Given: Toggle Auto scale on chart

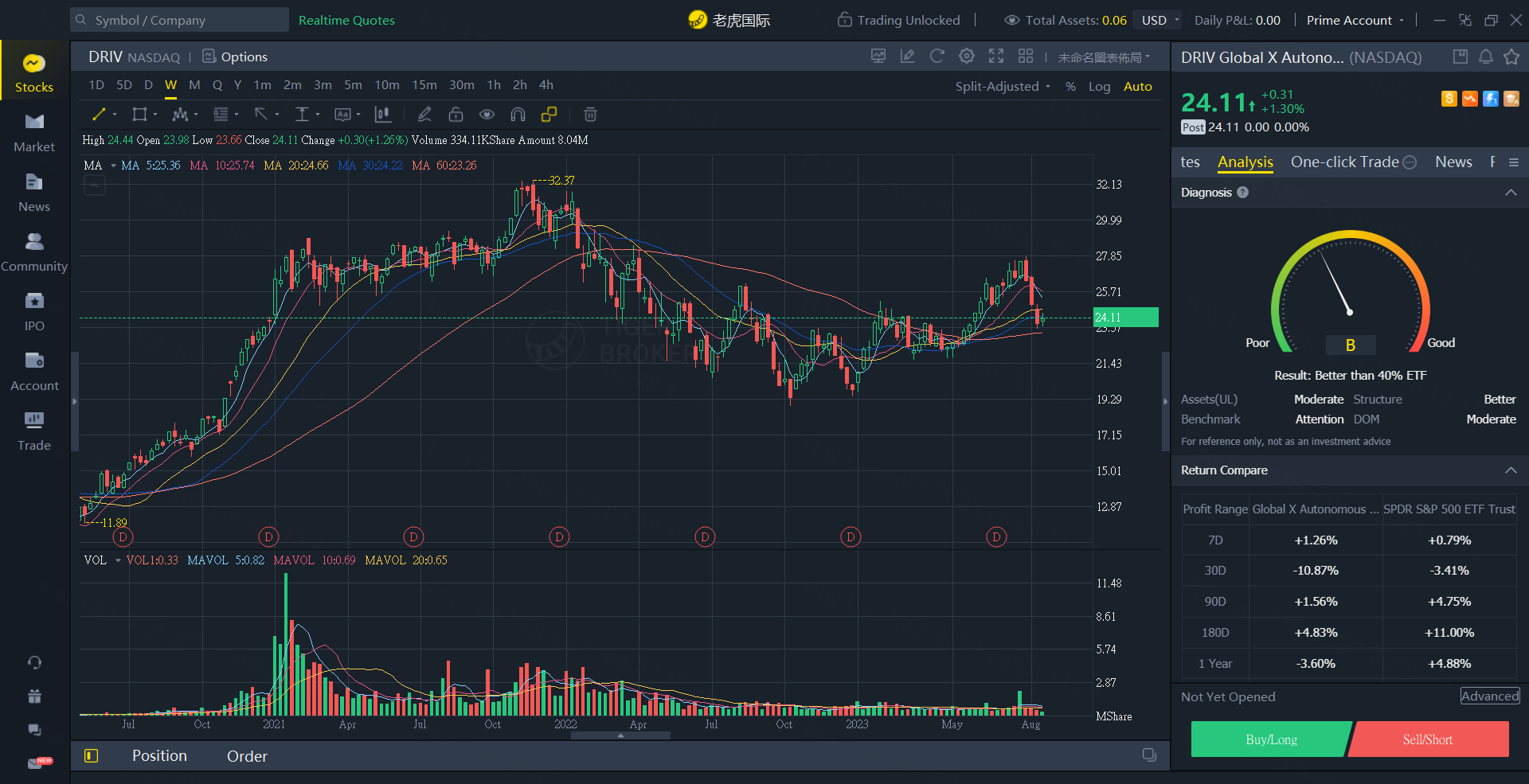Looking at the screenshot, I should coord(1137,86).
